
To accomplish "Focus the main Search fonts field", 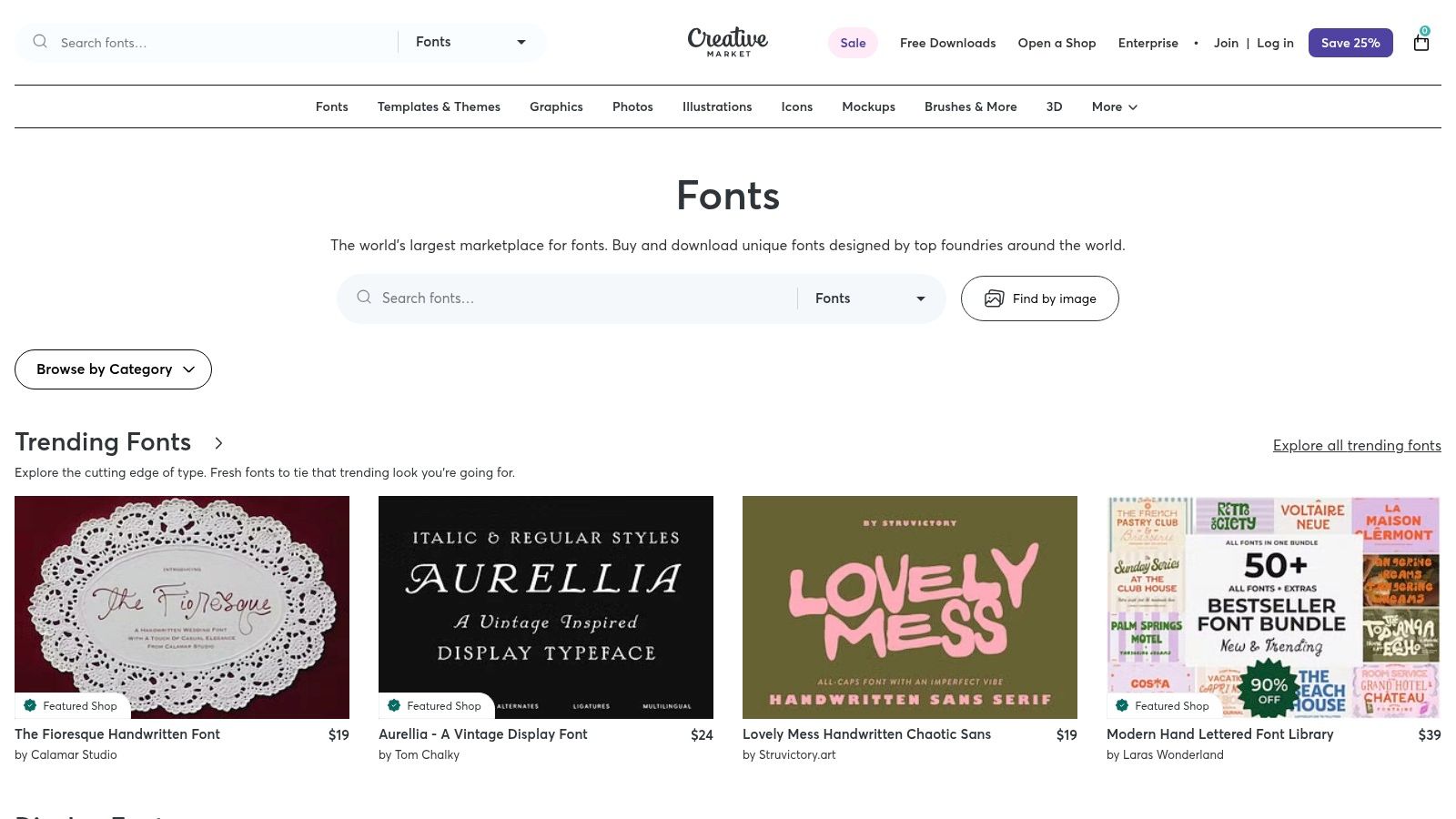I will pos(582,298).
